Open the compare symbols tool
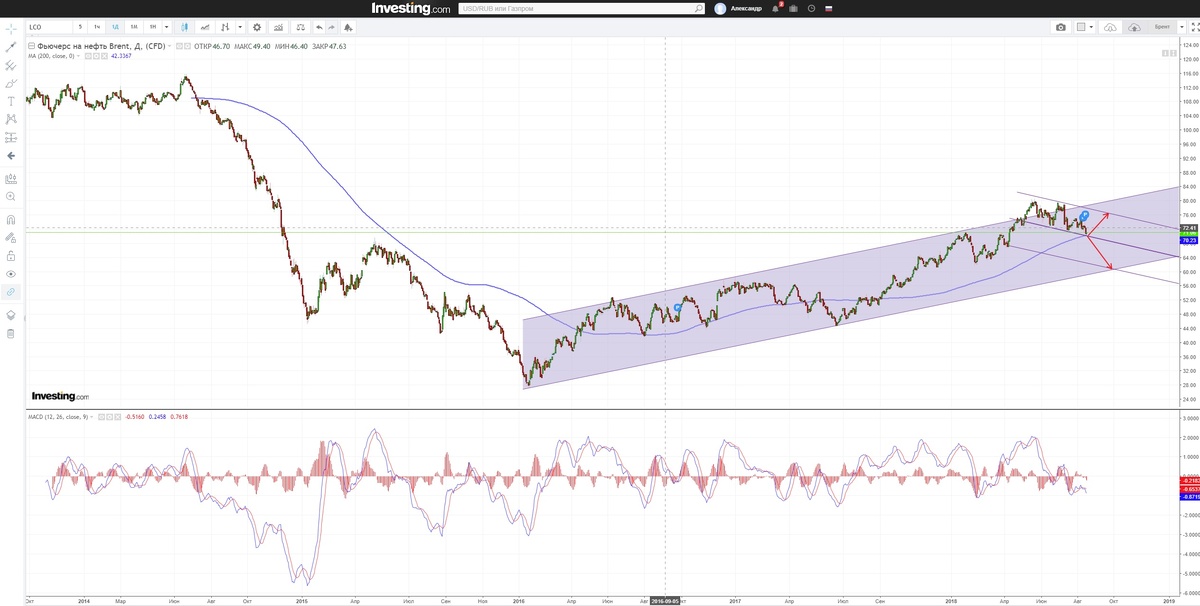Screen dimensions: 1200x606 [x=278, y=27]
